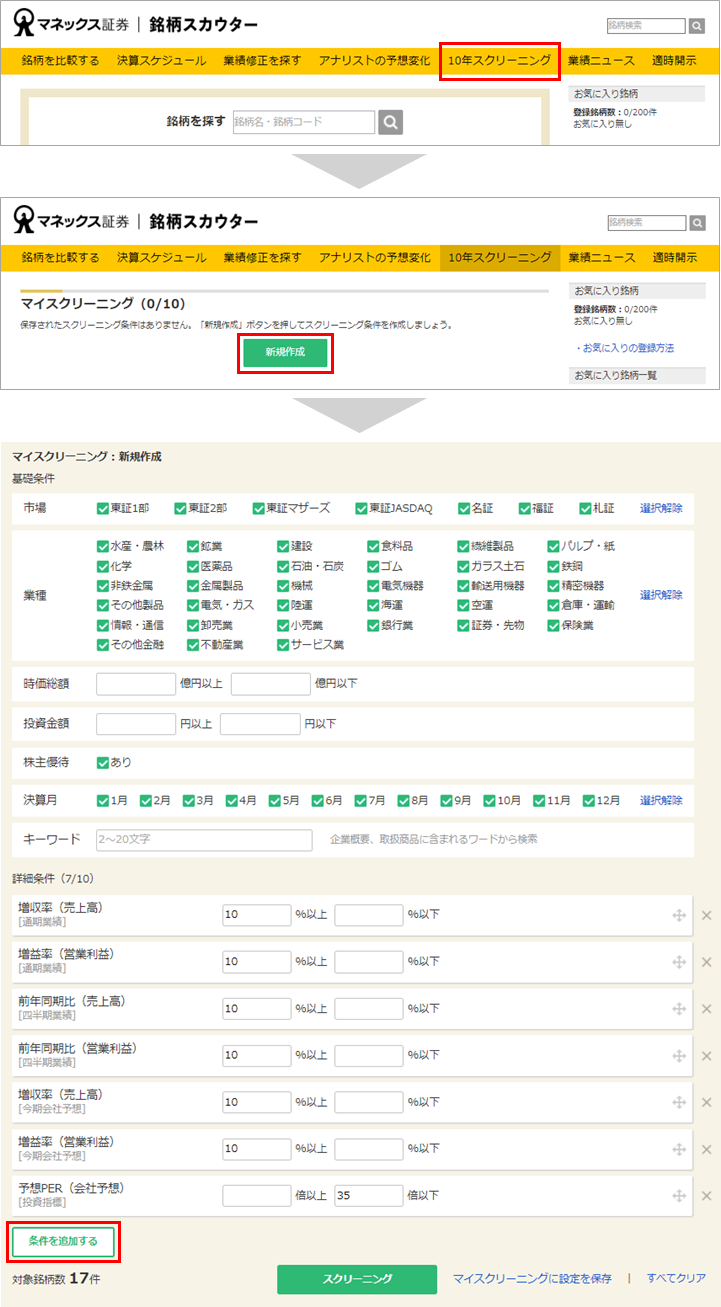Image resolution: width=721 pixels, height=1307 pixels.
Task: Remove the 予想PER（会社予想） condition row
Action: pos(706,1196)
